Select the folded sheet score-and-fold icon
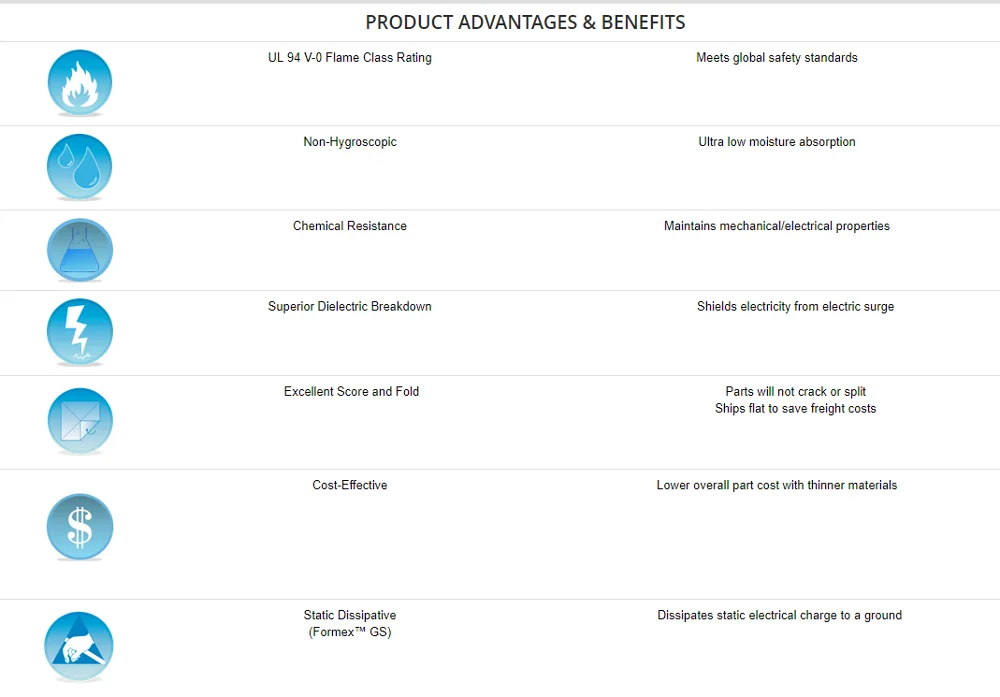The height and width of the screenshot is (697, 1000). point(80,421)
